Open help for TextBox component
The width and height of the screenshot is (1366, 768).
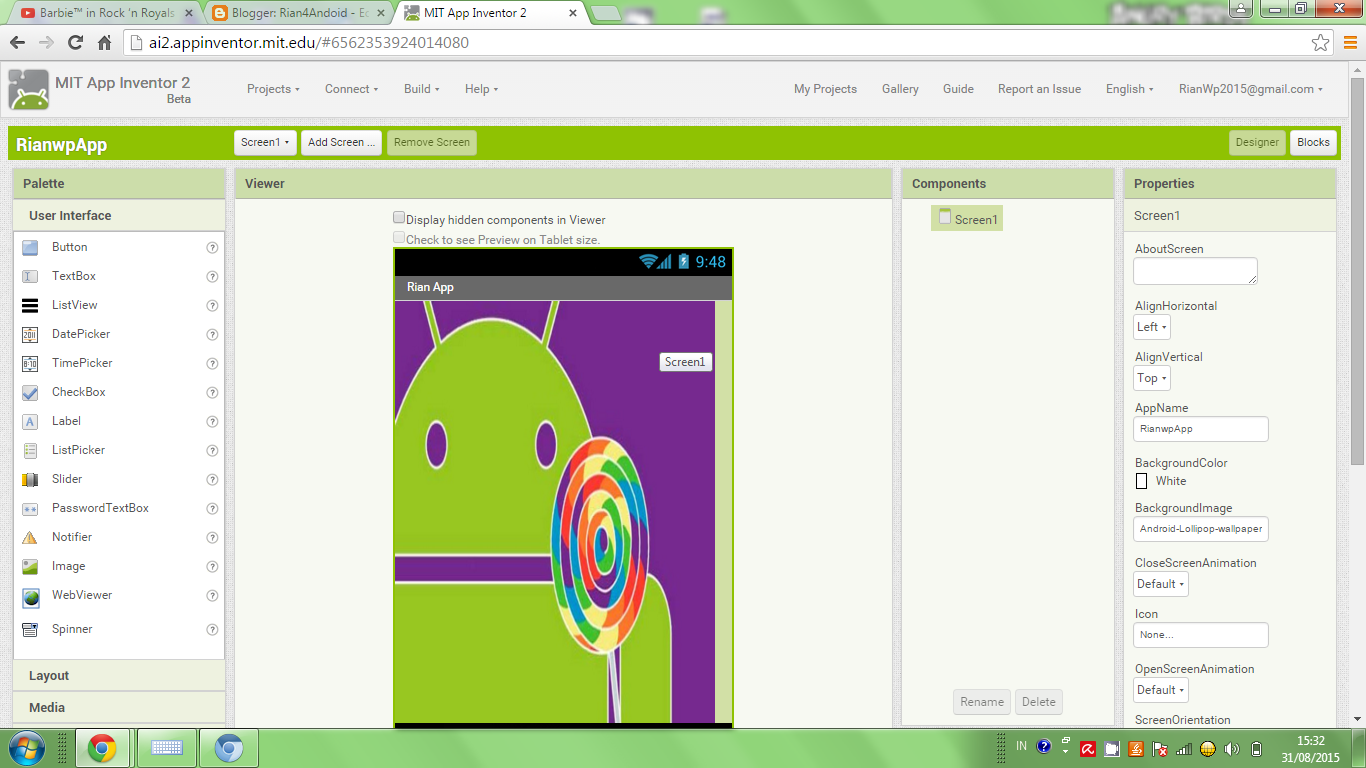click(212, 277)
